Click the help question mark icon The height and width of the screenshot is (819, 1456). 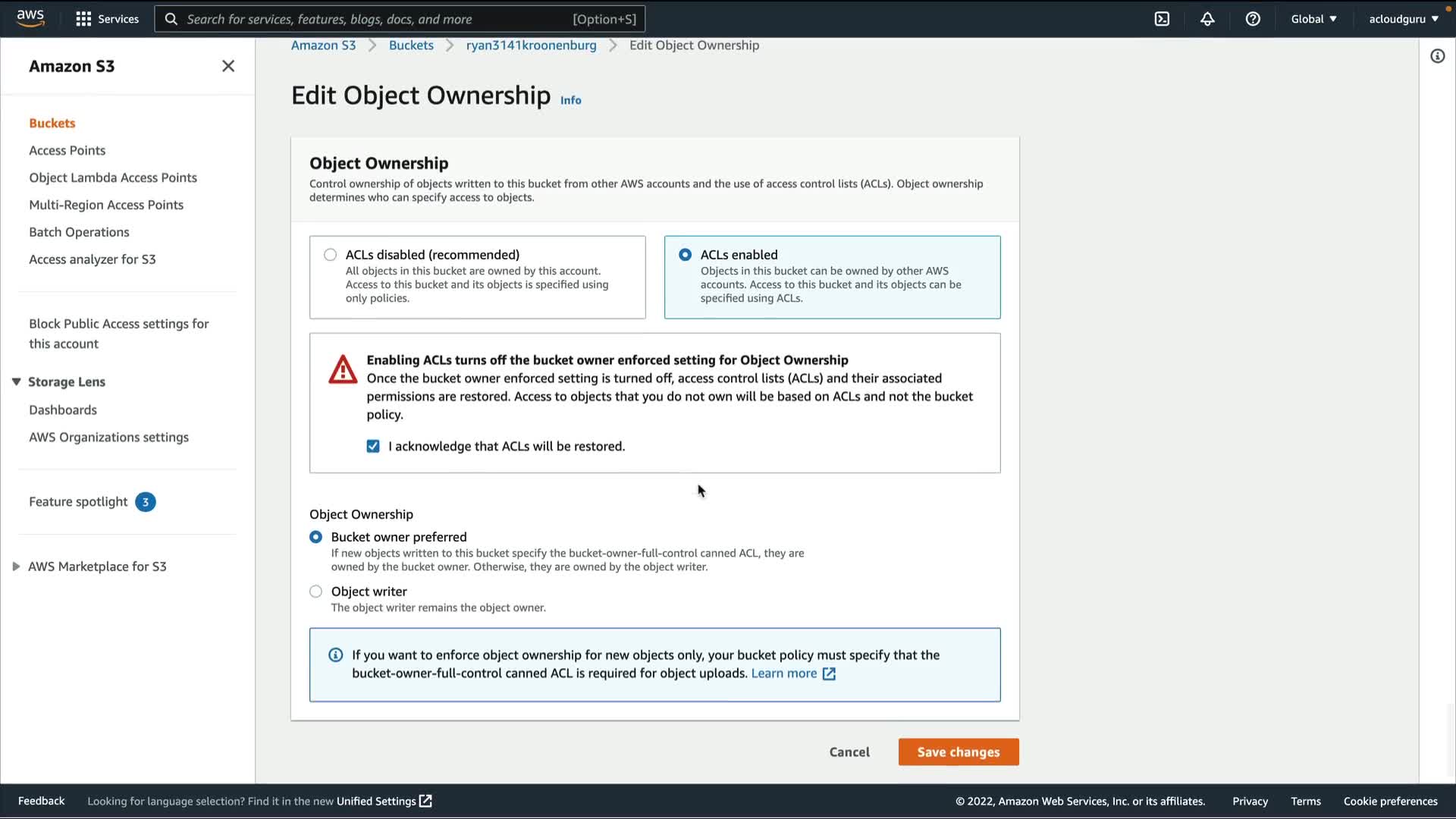coord(1253,19)
